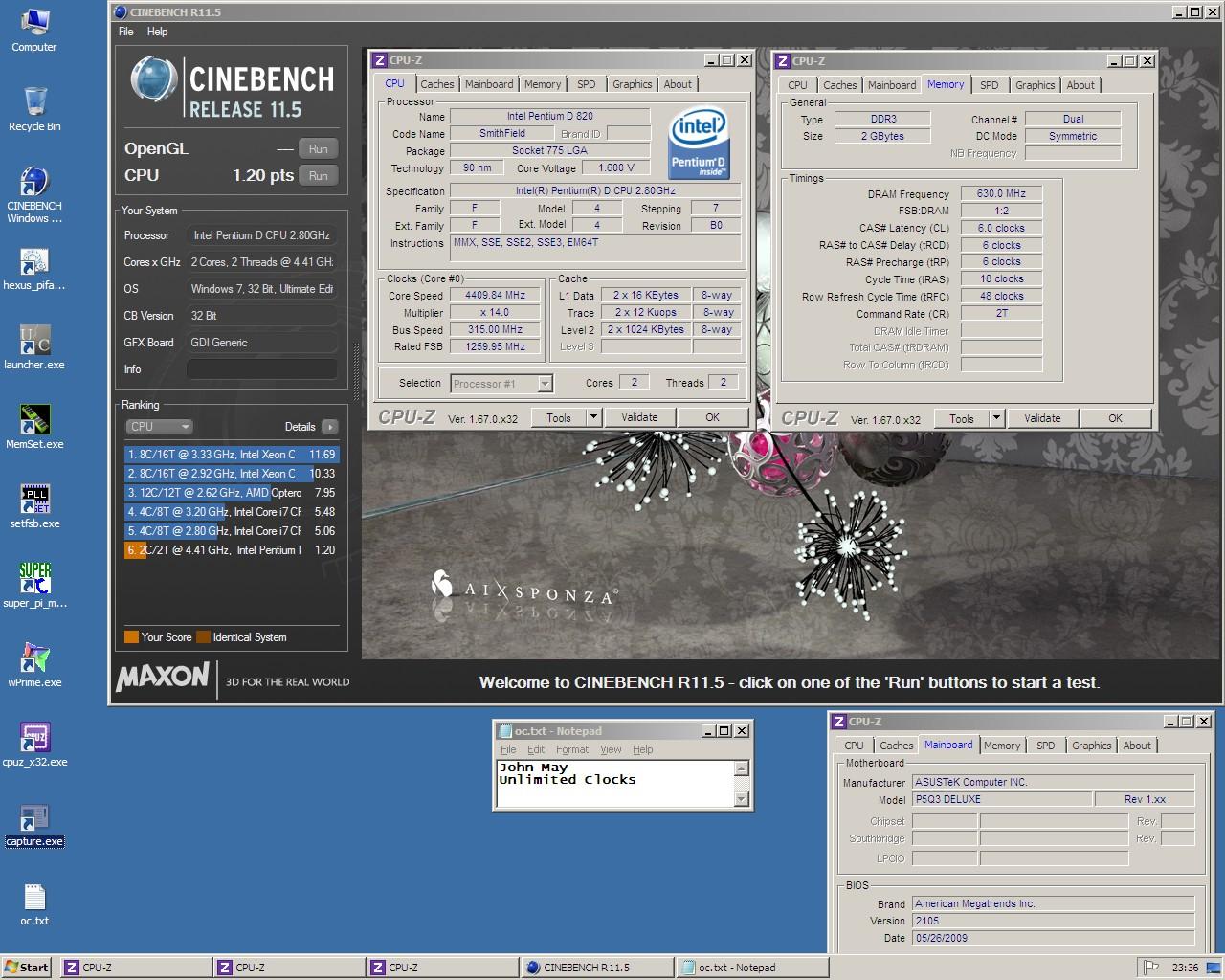Select the wPrime.exe desktop icon
This screenshot has height=980, width=1225.
click(x=34, y=666)
